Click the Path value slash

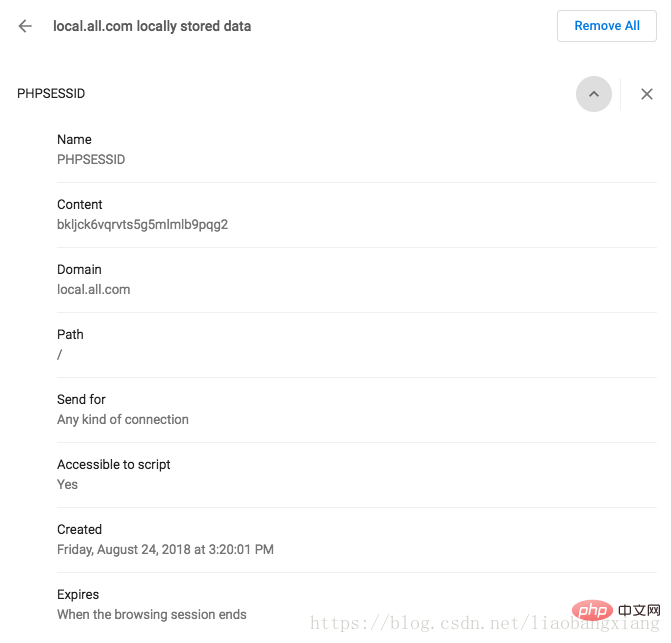pyautogui.click(x=60, y=354)
